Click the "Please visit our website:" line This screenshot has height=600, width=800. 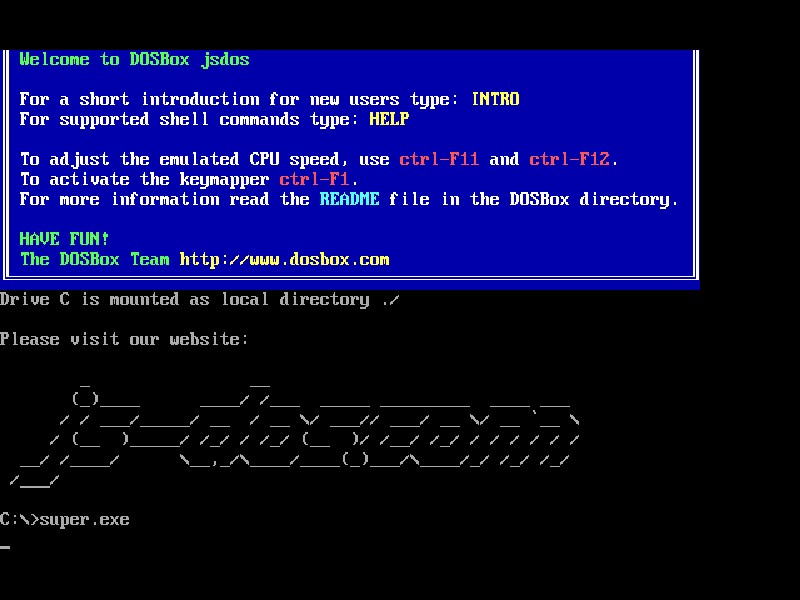[124, 339]
